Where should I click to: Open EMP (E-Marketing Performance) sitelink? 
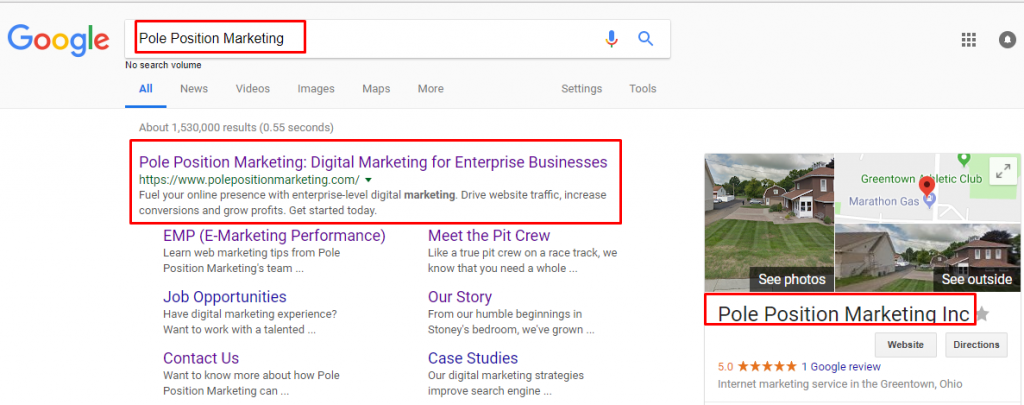tap(274, 235)
